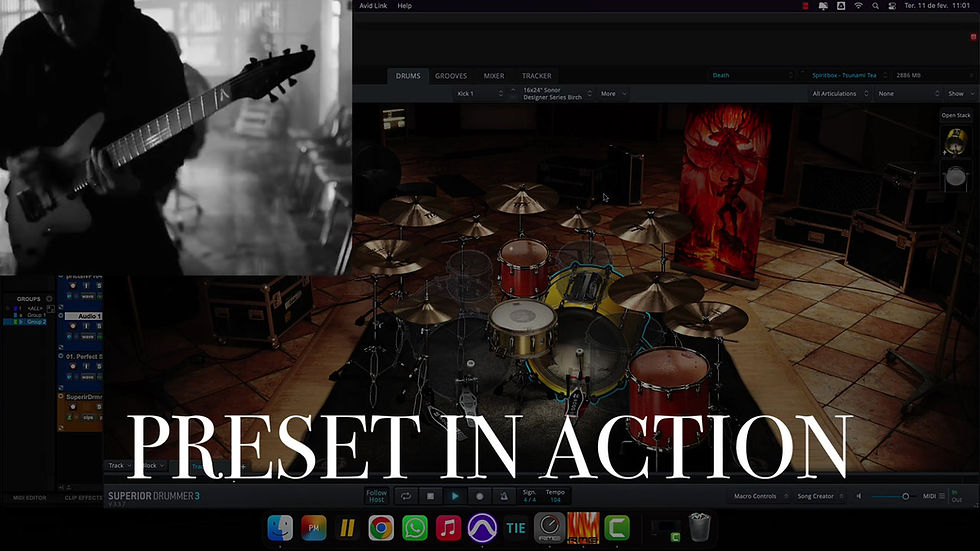Record-enable the Audio 1 track
The image size is (980, 551).
(72, 326)
